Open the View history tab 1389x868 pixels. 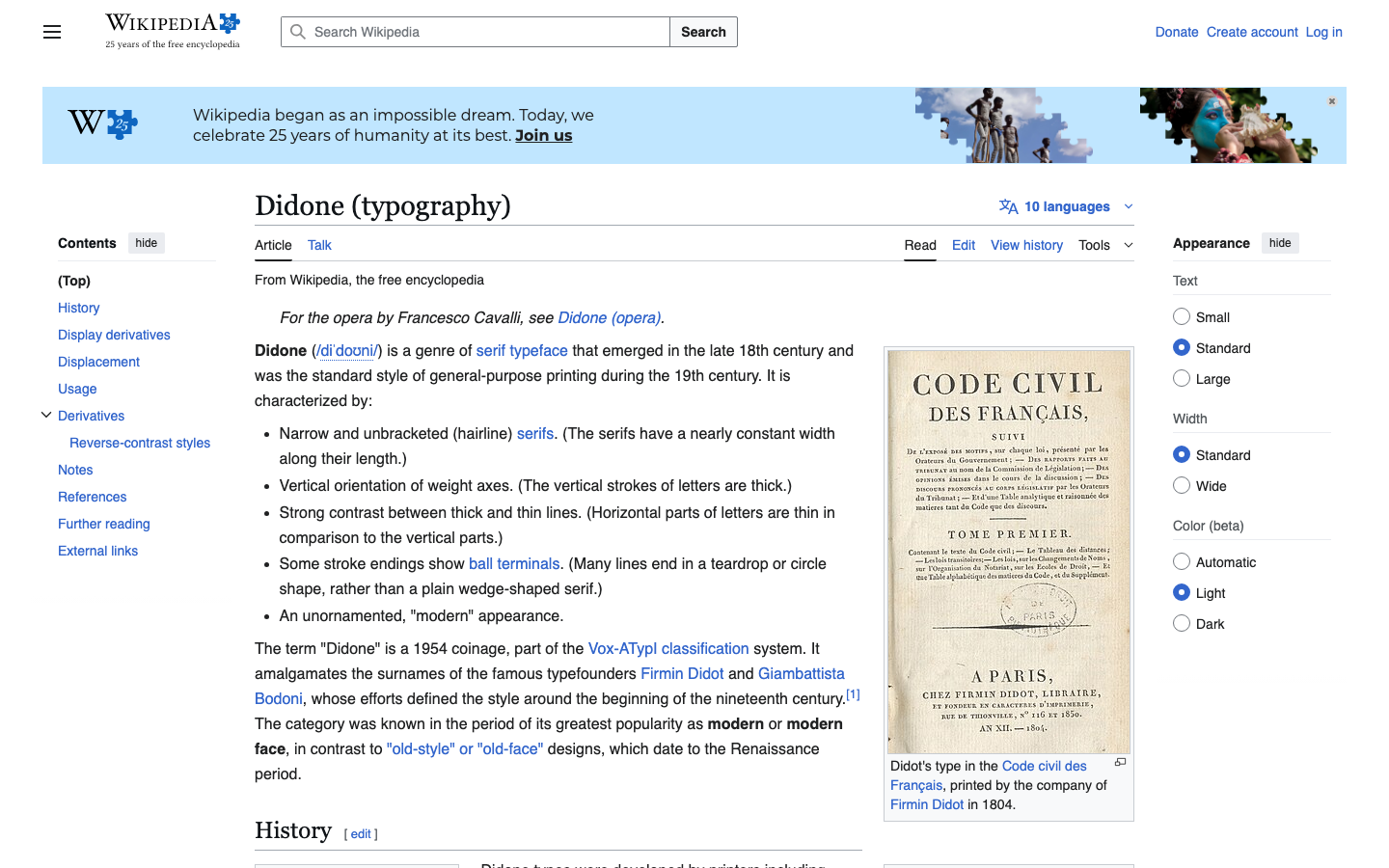coord(1026,245)
